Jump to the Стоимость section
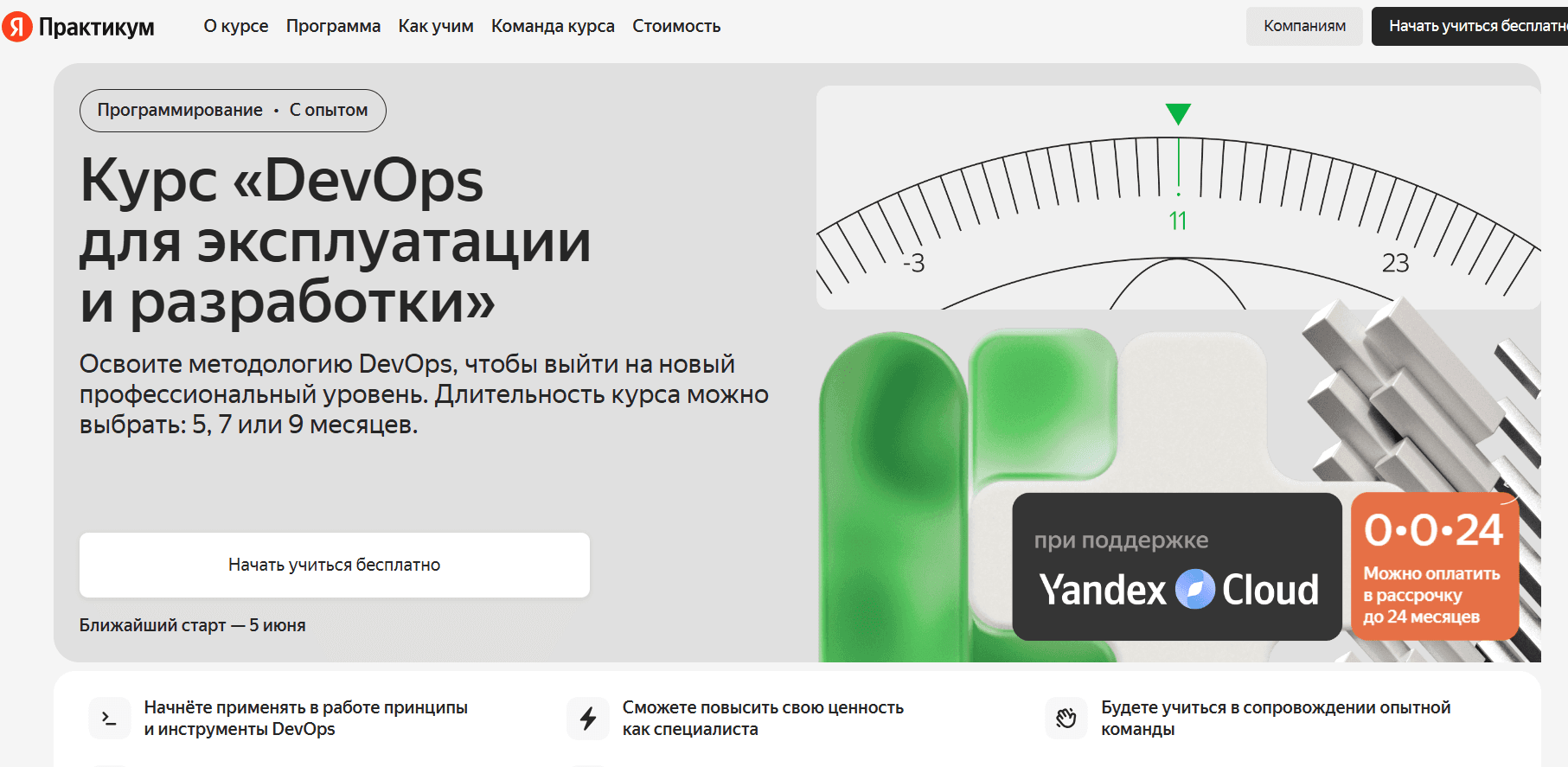 pos(676,26)
